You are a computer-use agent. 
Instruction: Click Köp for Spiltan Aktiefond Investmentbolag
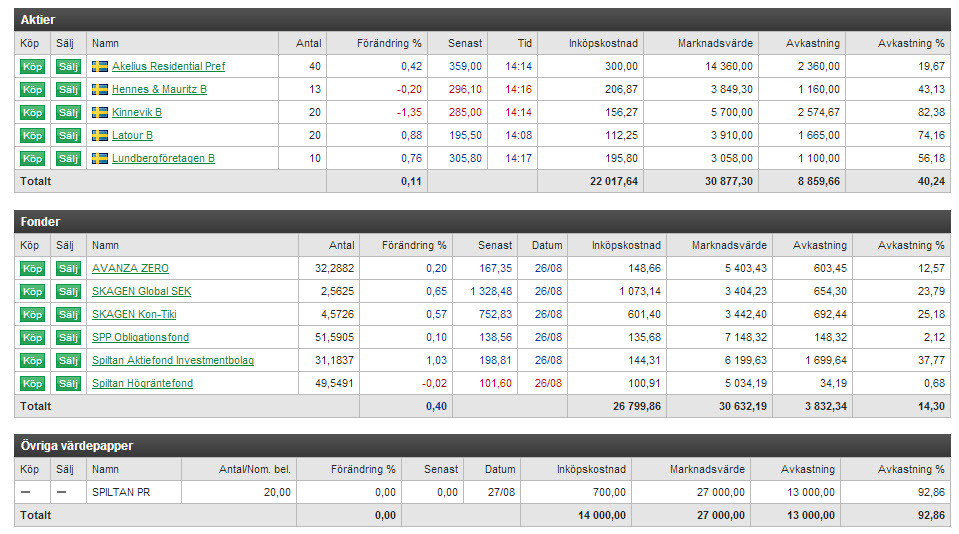pos(32,361)
